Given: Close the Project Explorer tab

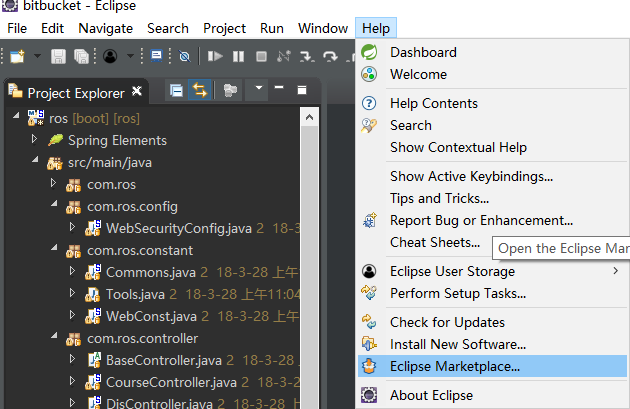Looking at the screenshot, I should (137, 91).
